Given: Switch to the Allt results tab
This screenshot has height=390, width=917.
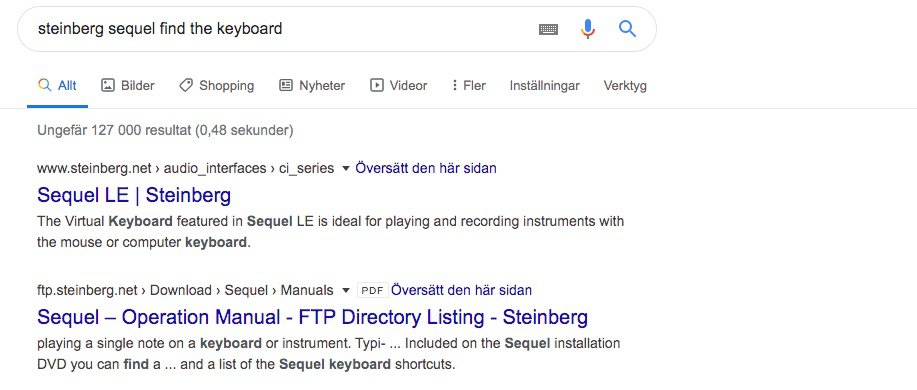Looking at the screenshot, I should [x=57, y=85].
